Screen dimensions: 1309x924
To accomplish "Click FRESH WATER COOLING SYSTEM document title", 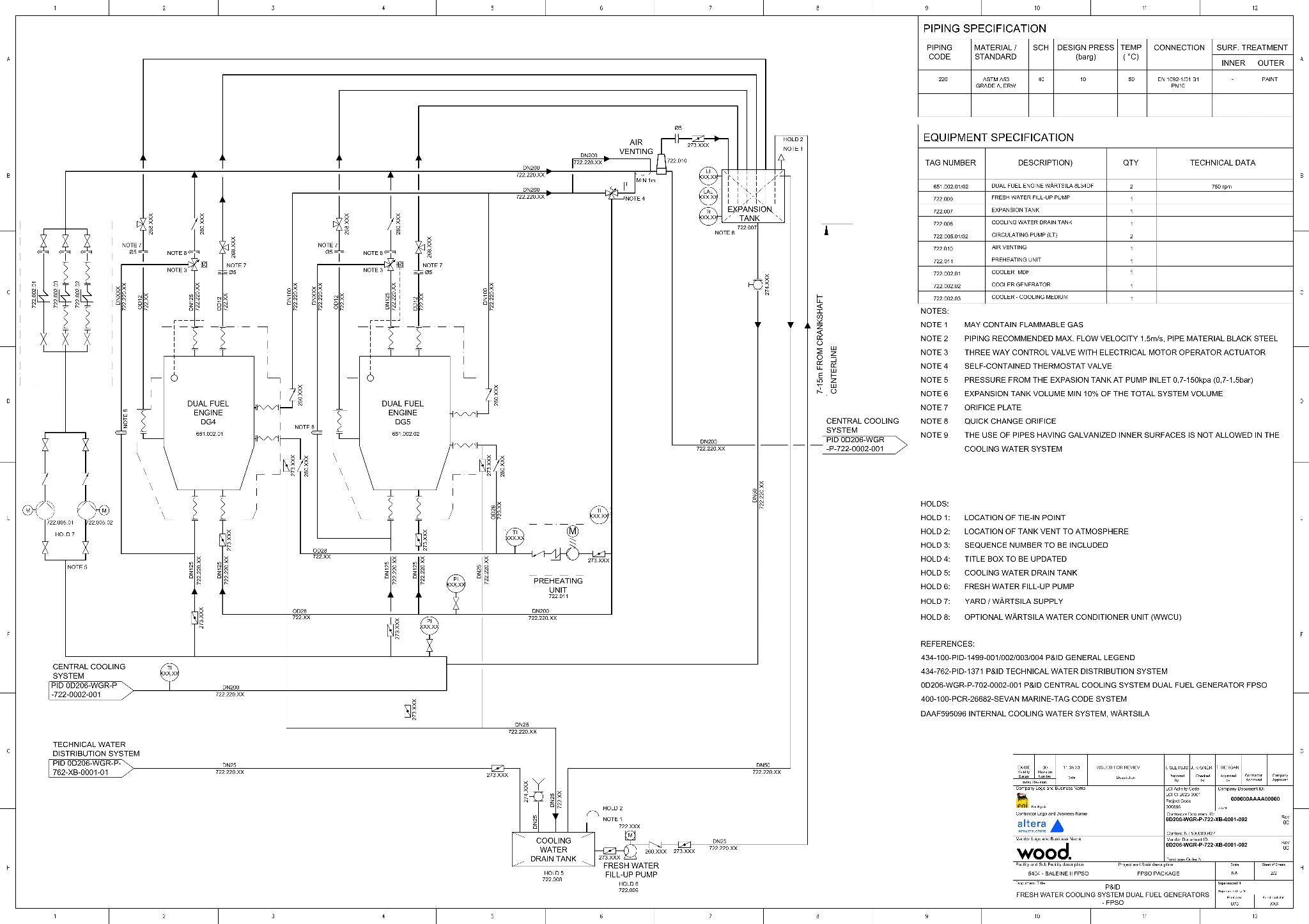I will click(x=1113, y=895).
